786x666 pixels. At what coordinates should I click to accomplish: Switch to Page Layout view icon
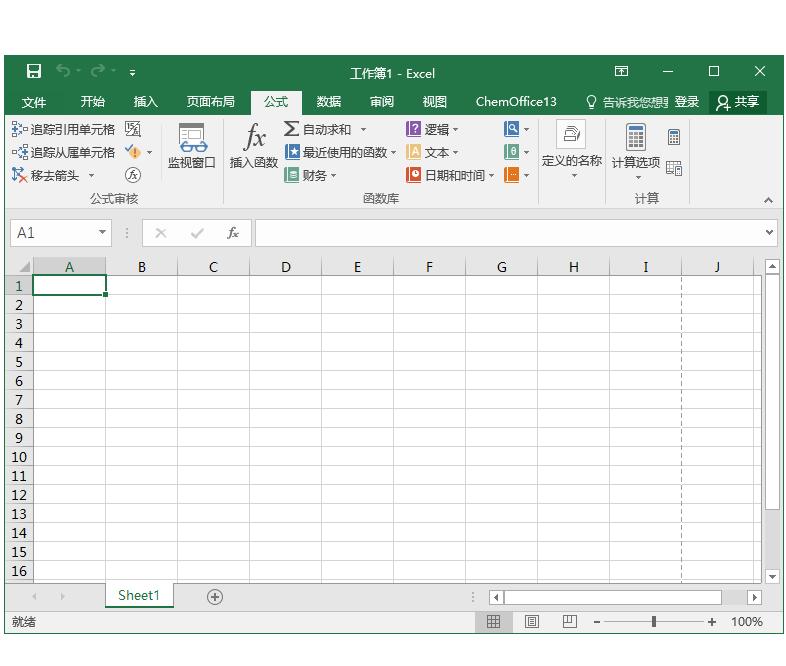click(531, 622)
